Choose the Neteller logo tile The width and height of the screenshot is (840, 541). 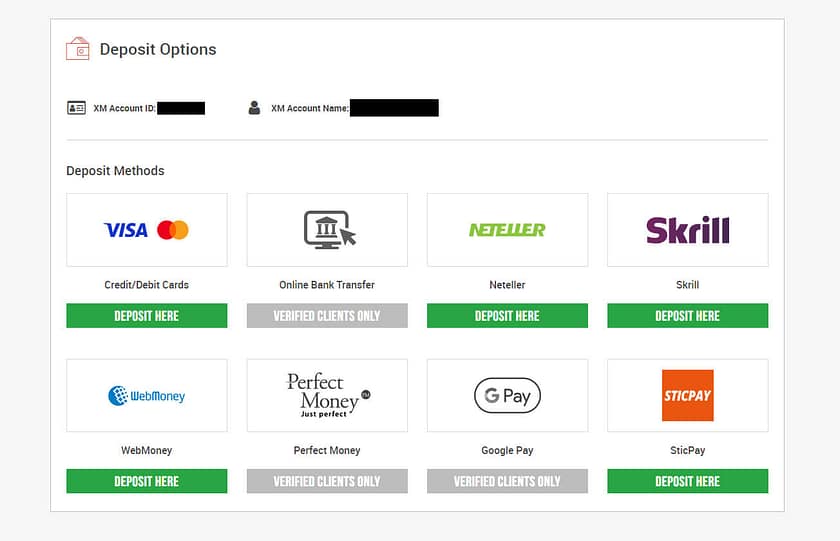(507, 230)
